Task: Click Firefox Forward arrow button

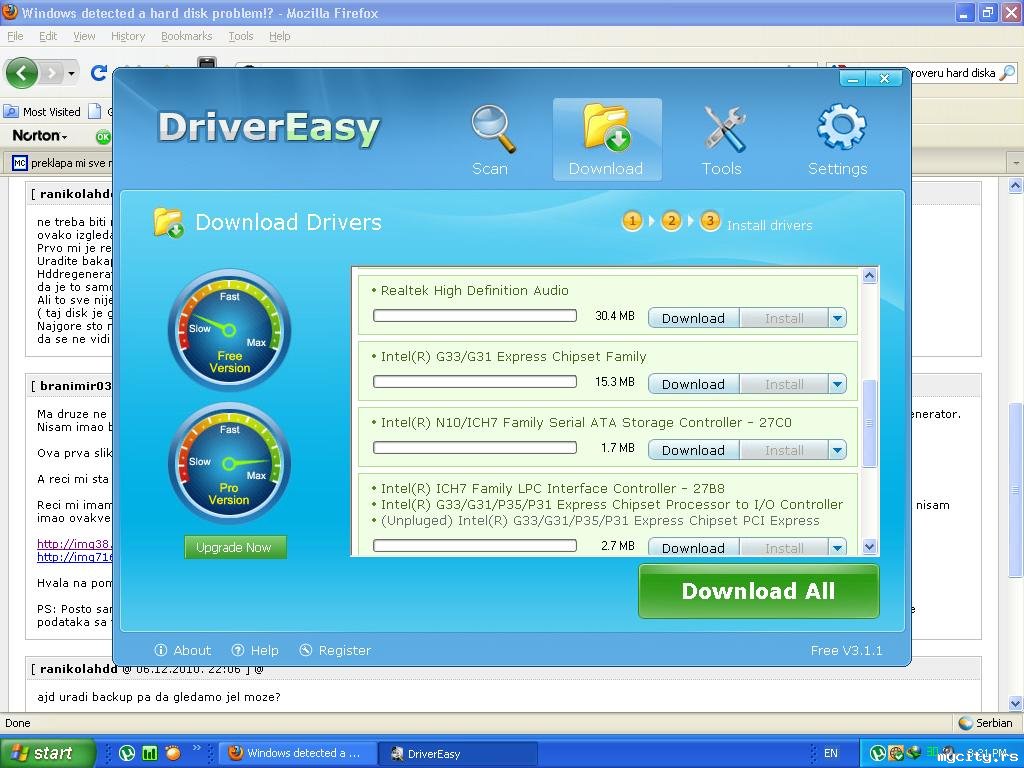Action: [x=51, y=72]
